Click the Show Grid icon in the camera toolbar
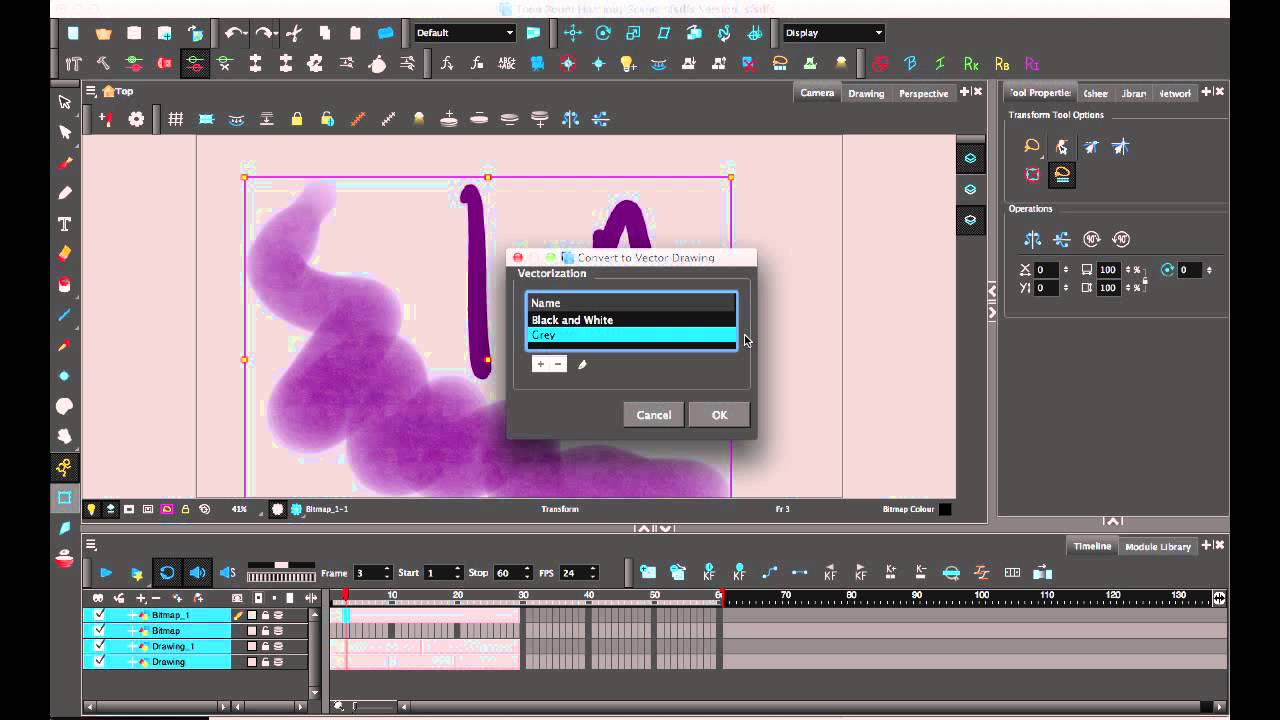Image resolution: width=1280 pixels, height=720 pixels. click(x=175, y=119)
